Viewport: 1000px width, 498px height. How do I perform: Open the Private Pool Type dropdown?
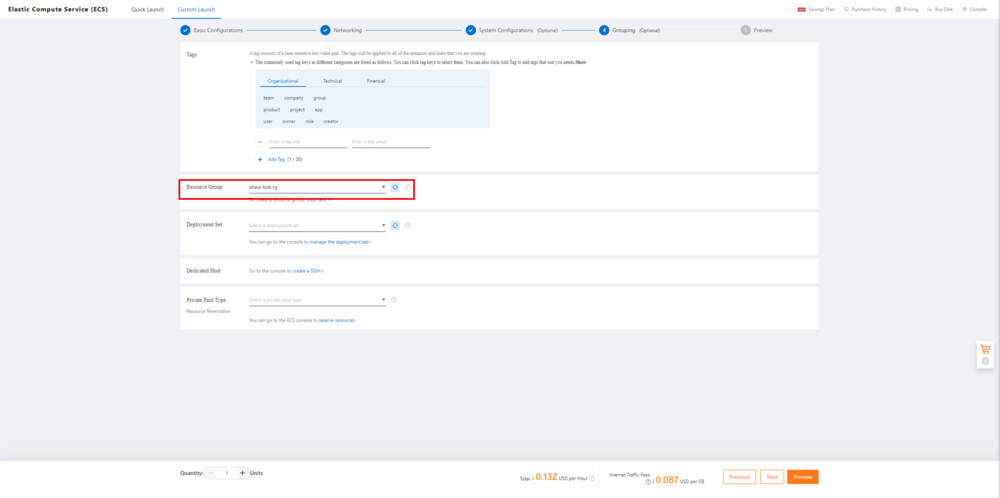[317, 300]
